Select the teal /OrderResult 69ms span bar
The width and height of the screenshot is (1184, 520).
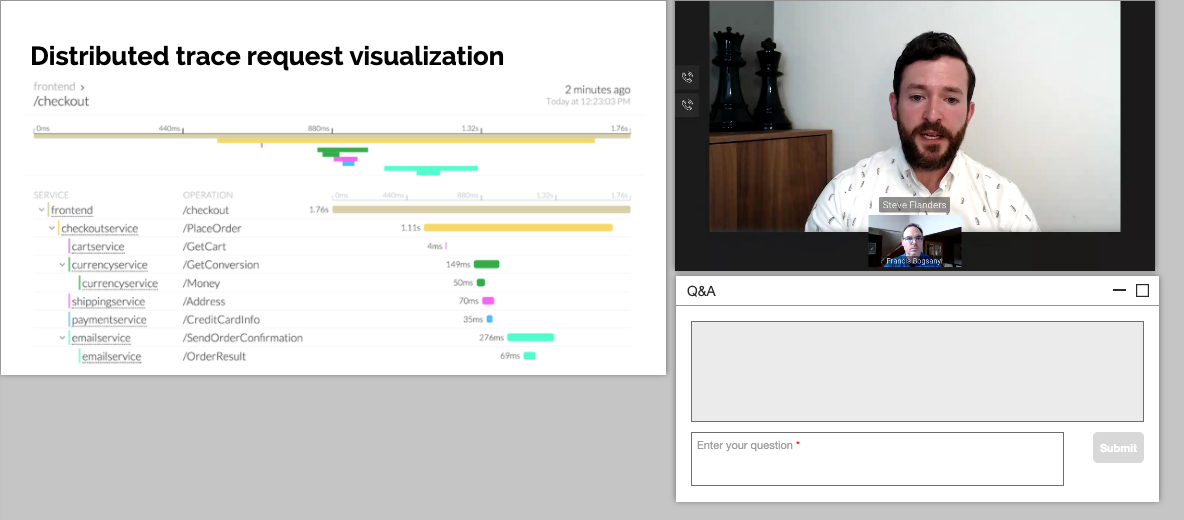pyautogui.click(x=529, y=355)
